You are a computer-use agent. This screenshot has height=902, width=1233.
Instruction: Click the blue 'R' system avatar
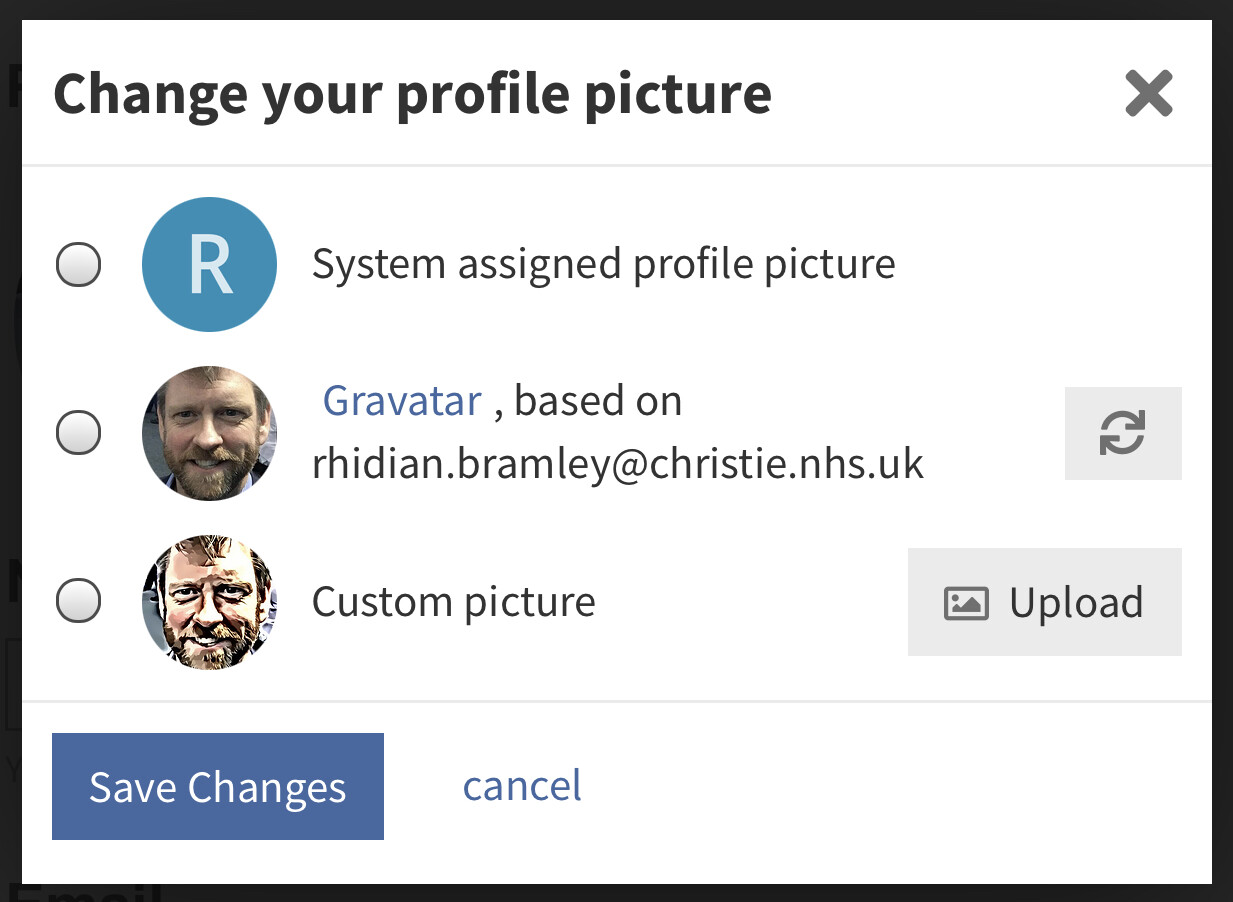(x=209, y=264)
